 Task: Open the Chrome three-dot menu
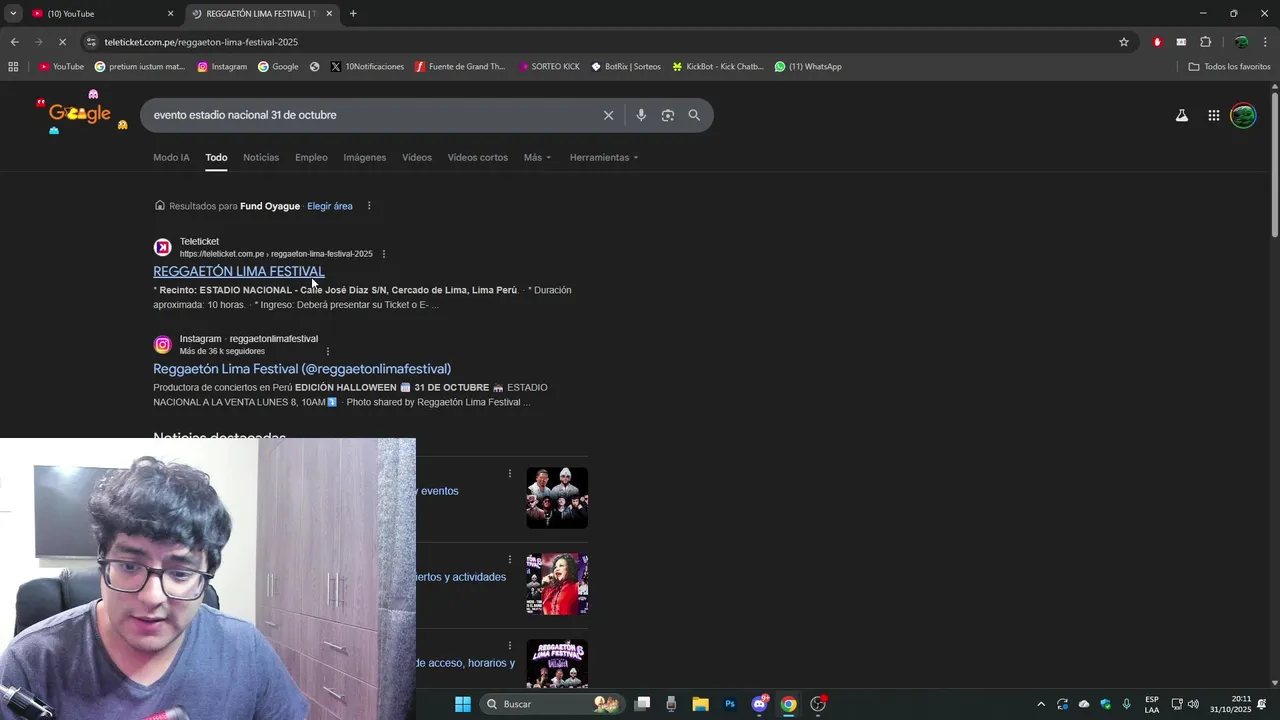[1266, 42]
